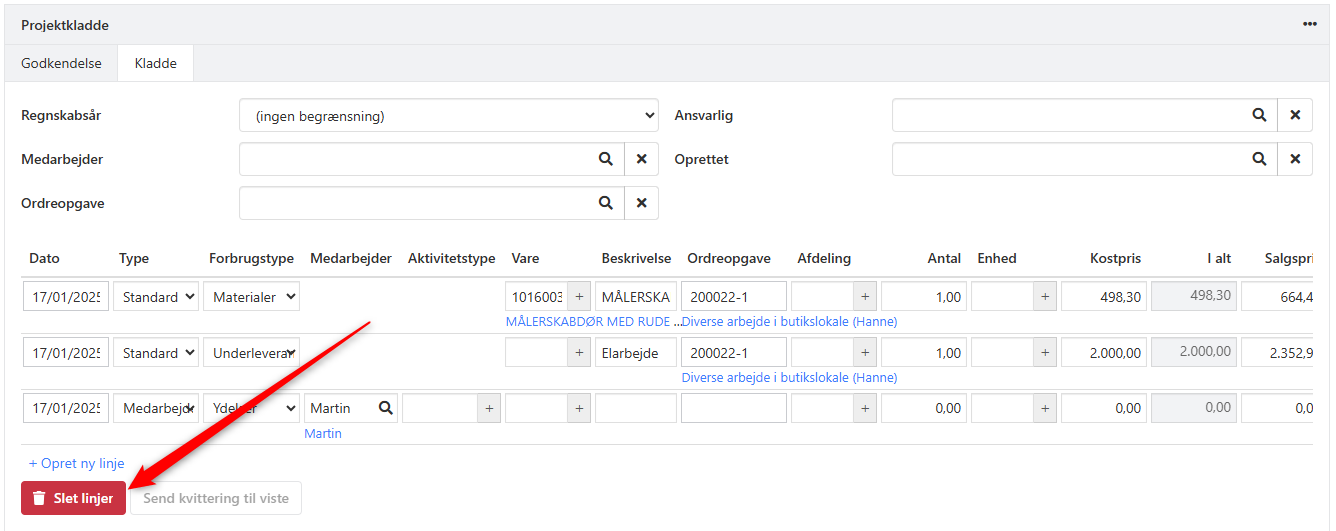1336x531 pixels.
Task: Click the search icon in Oprettet field
Action: coord(1259,159)
